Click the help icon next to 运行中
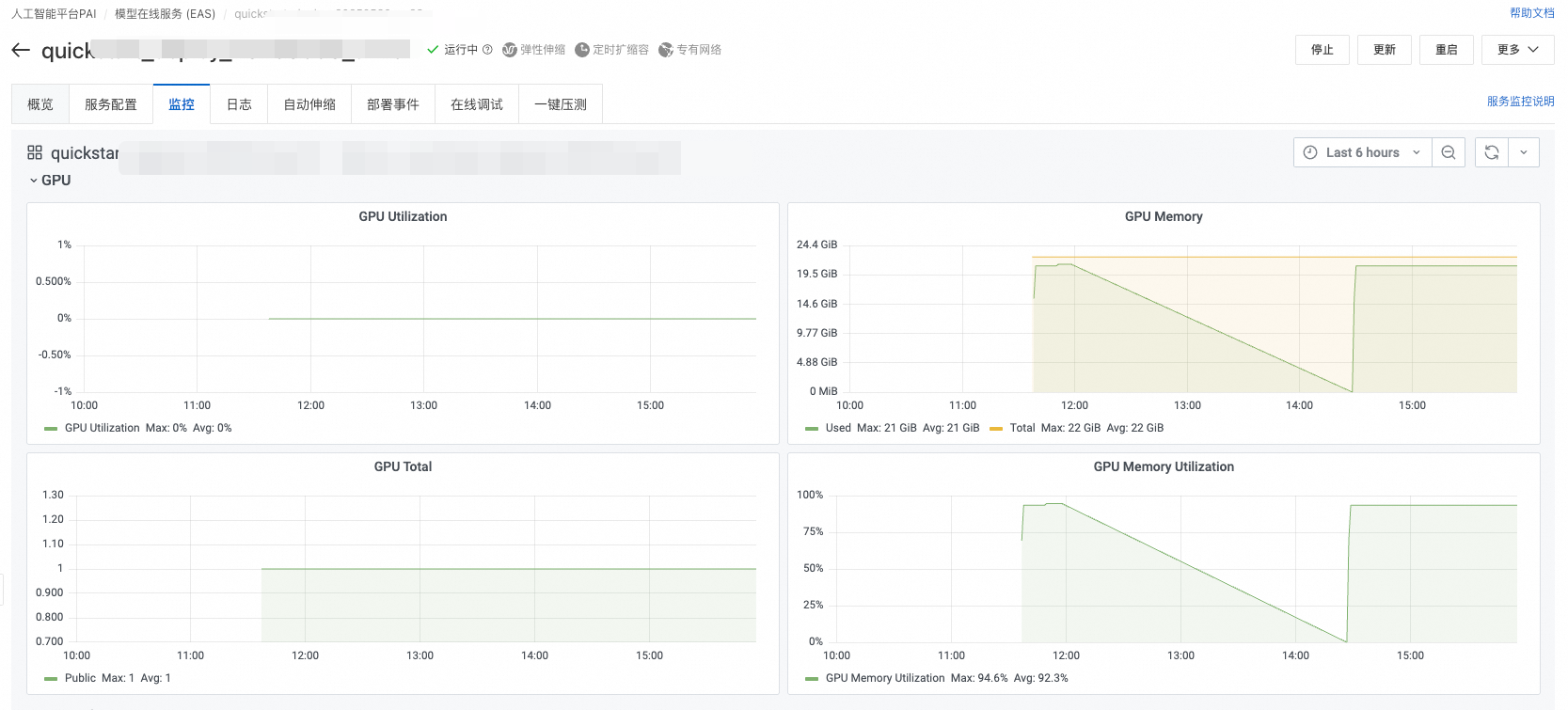Image resolution: width=1568 pixels, height=710 pixels. (x=487, y=50)
